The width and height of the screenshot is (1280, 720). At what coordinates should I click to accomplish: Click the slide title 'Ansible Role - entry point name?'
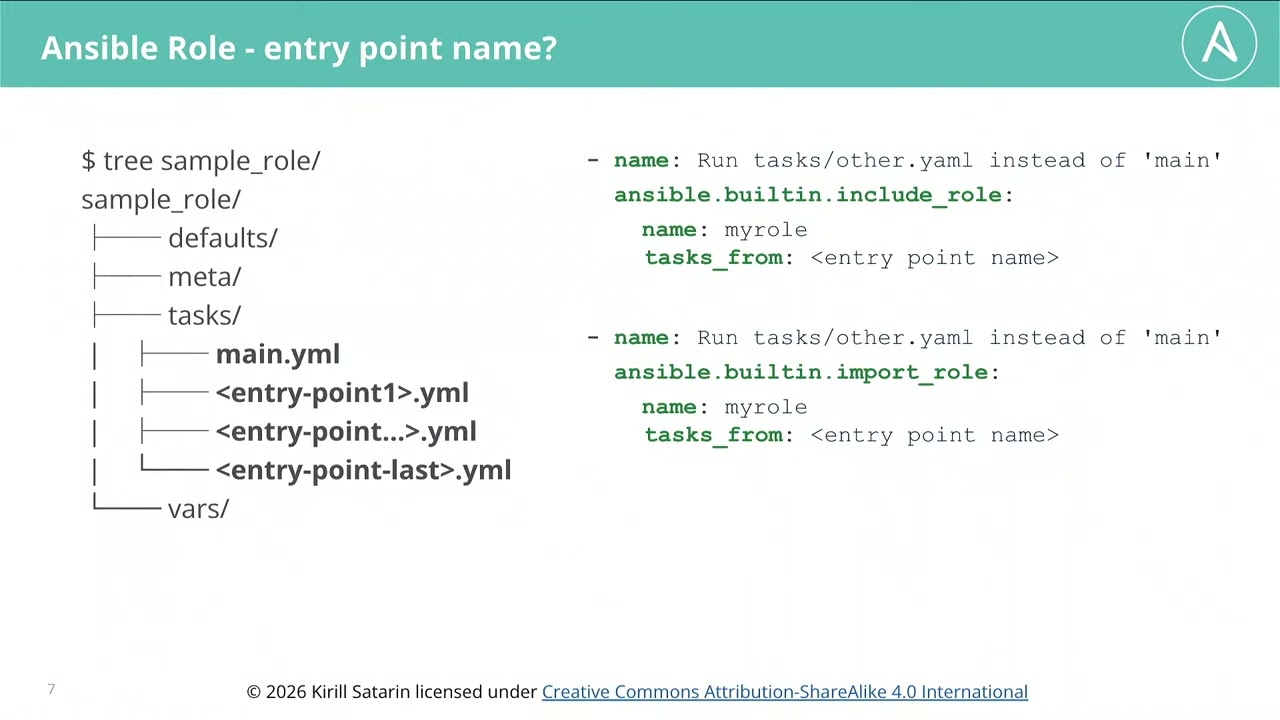pos(299,48)
